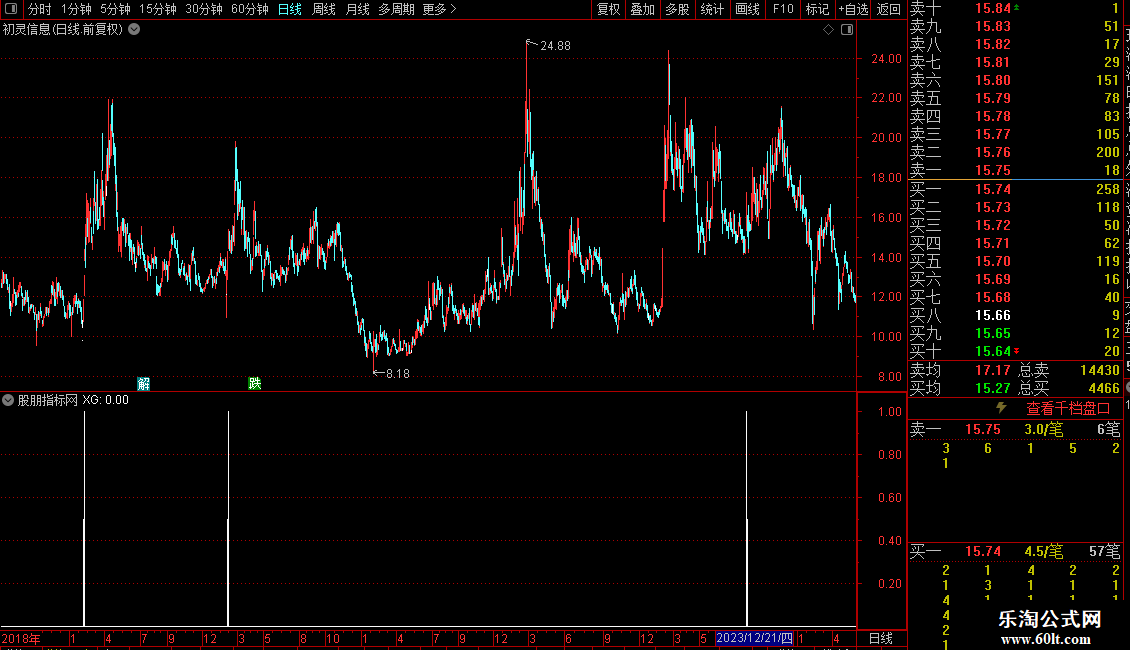1130x650 pixels.
Task: Click the XG: 0.00 indicator value
Action: pos(105,400)
